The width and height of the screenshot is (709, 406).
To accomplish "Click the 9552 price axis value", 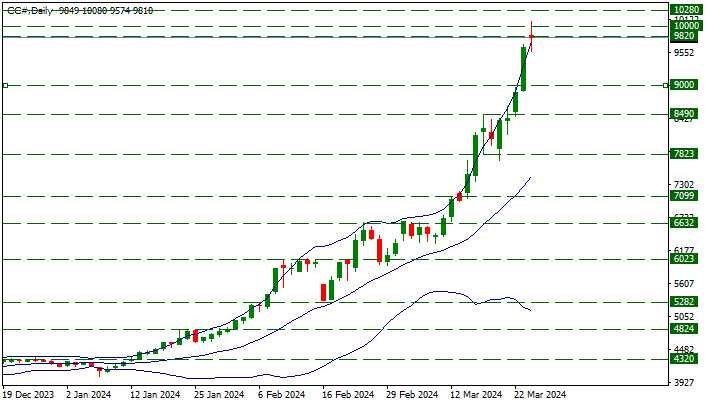I will coord(684,53).
